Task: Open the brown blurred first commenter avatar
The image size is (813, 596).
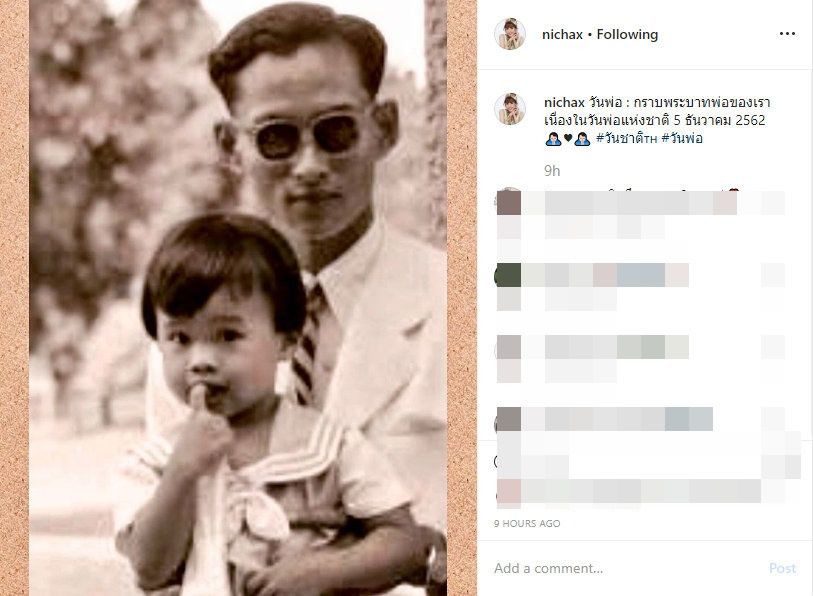Action: click(x=508, y=202)
